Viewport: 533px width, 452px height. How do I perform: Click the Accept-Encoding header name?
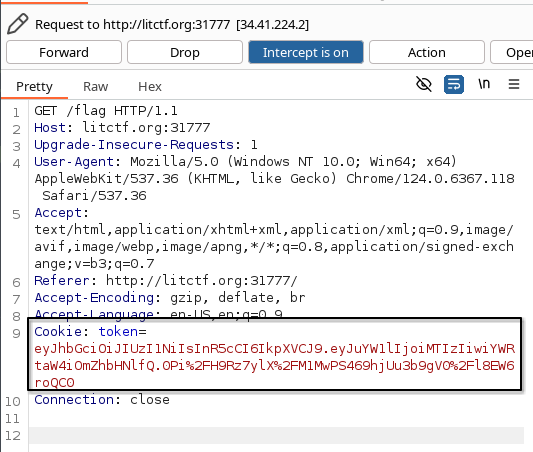pyautogui.click(x=94, y=298)
